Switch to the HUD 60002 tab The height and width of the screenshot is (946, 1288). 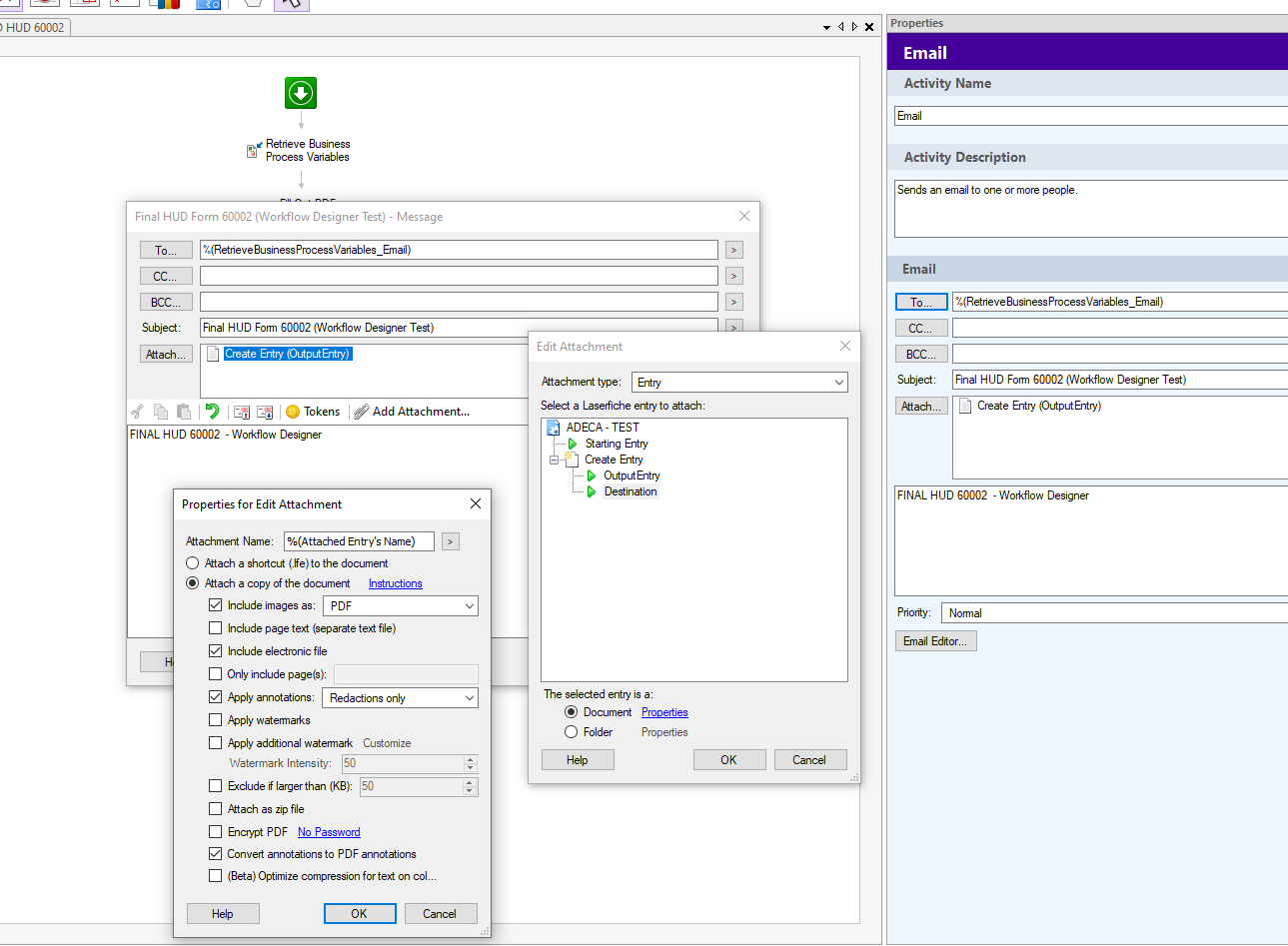[x=34, y=28]
